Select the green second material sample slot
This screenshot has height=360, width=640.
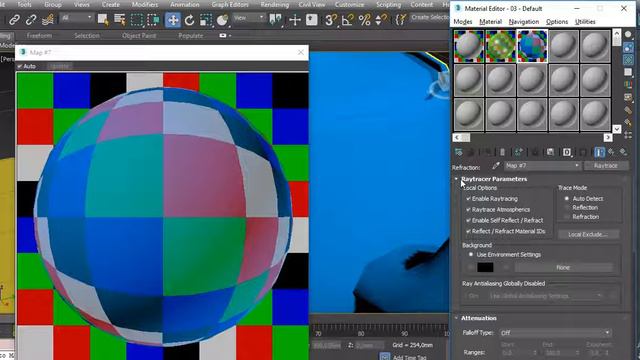(x=501, y=46)
